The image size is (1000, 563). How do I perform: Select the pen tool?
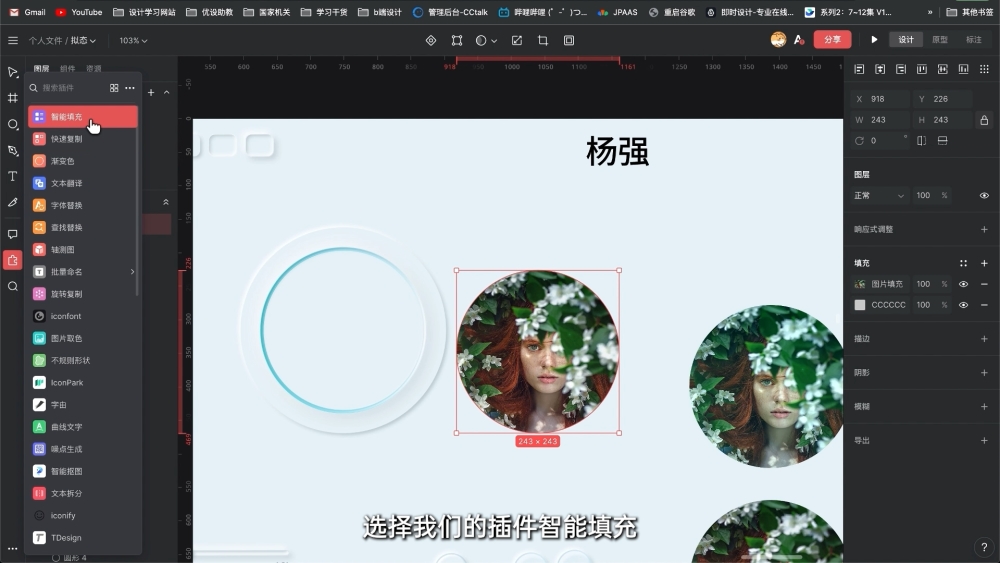13,150
